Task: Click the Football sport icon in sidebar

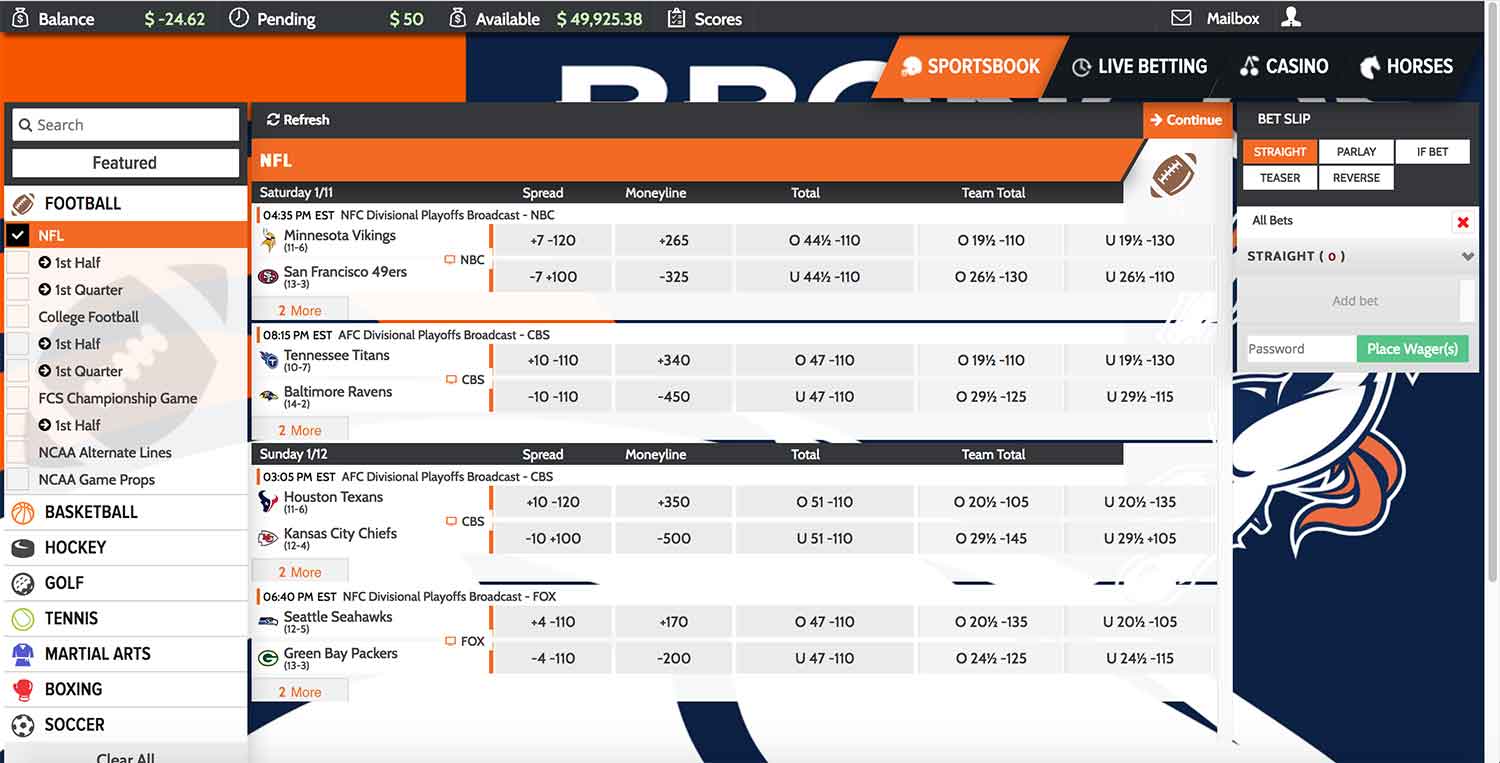Action: pyautogui.click(x=22, y=203)
